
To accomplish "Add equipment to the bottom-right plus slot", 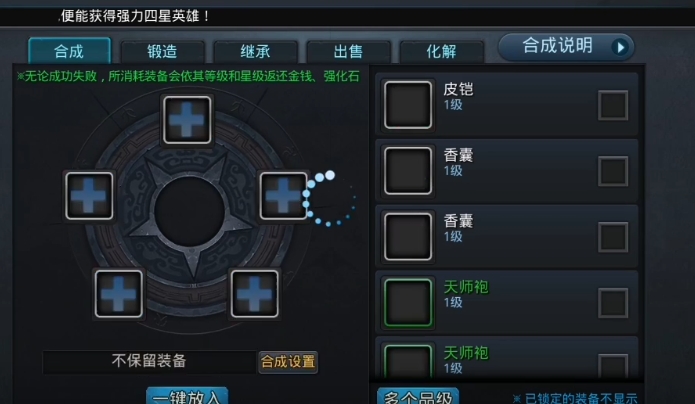I will [255, 294].
